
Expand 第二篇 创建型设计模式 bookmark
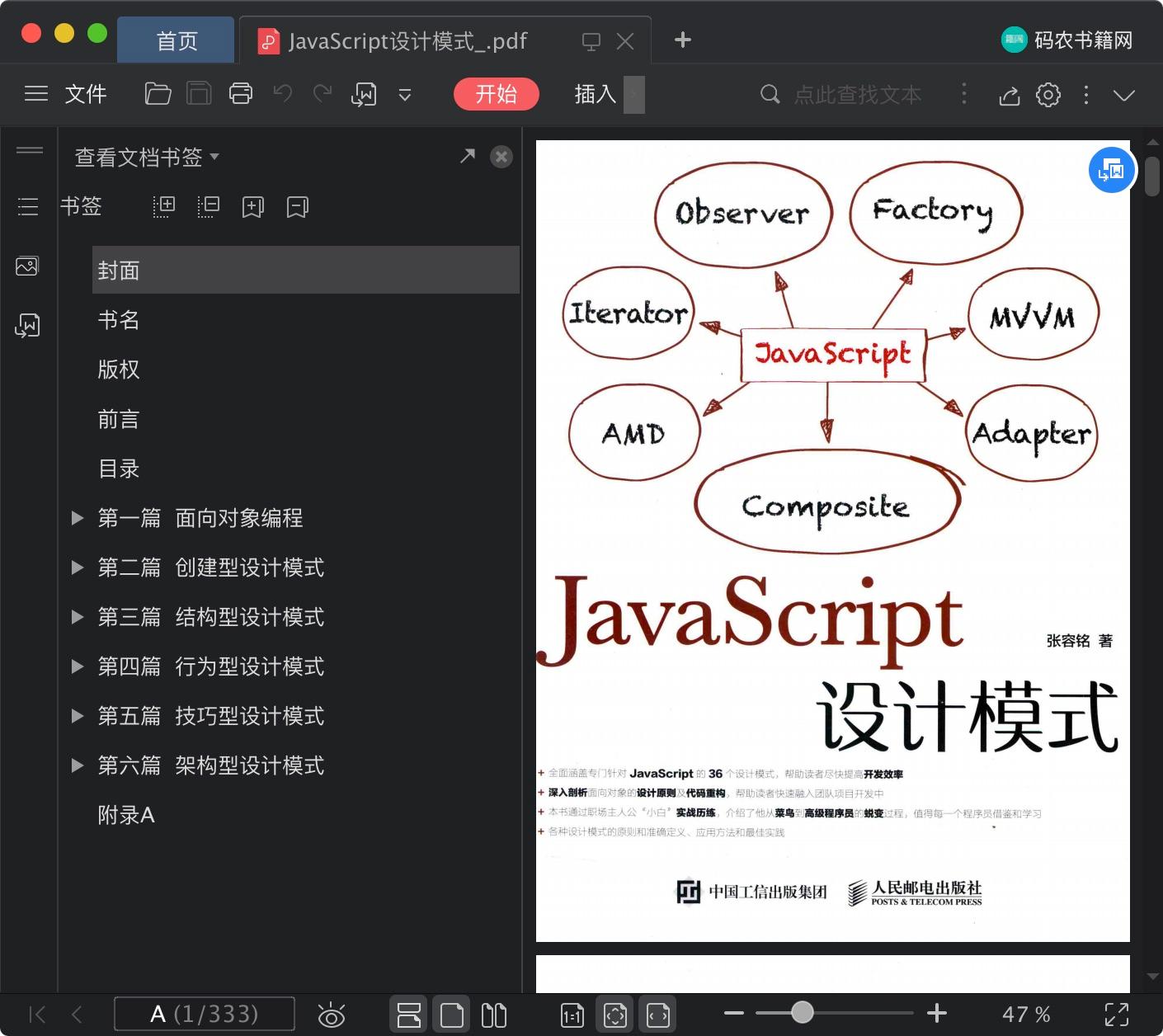(x=78, y=567)
